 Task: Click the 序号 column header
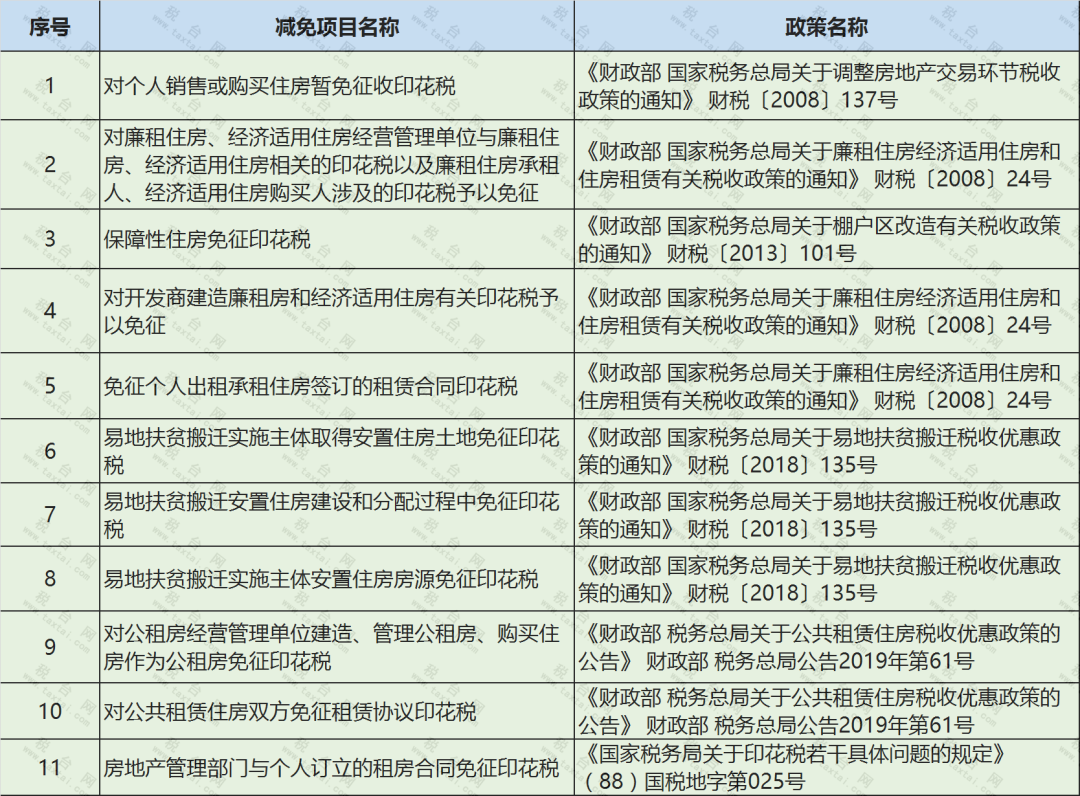50,26
